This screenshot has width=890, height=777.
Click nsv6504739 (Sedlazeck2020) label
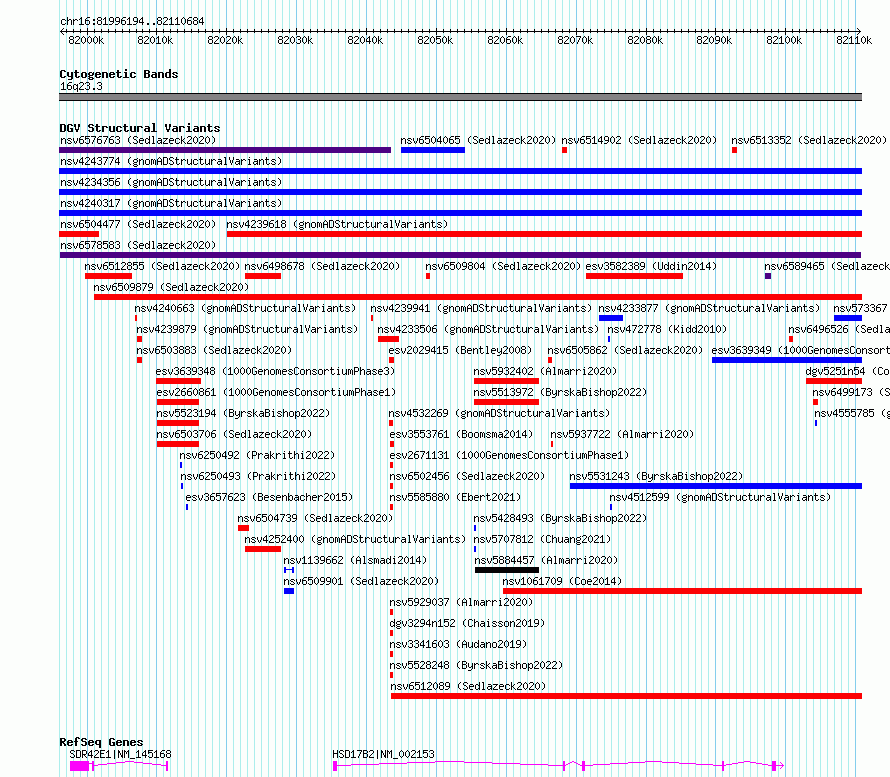pos(315,518)
